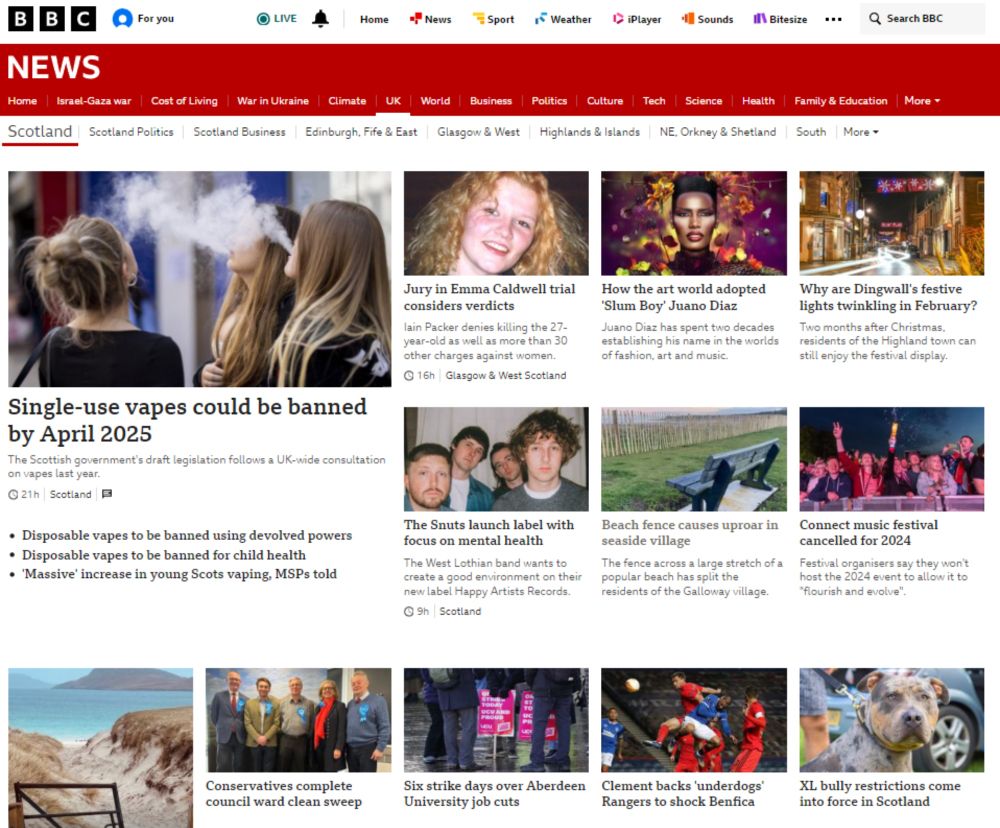Open the Culture news section
Viewport: 1000px width, 828px height.
coord(605,101)
